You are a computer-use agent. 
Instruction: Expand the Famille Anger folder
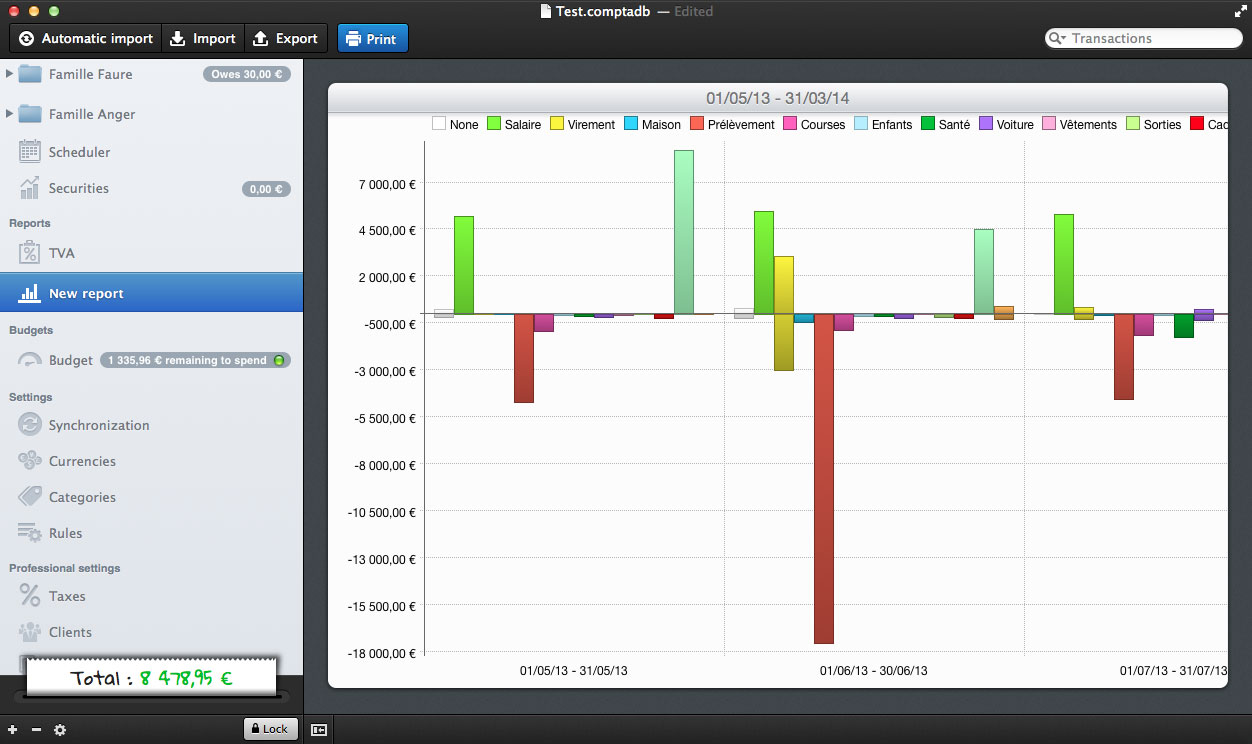point(10,114)
